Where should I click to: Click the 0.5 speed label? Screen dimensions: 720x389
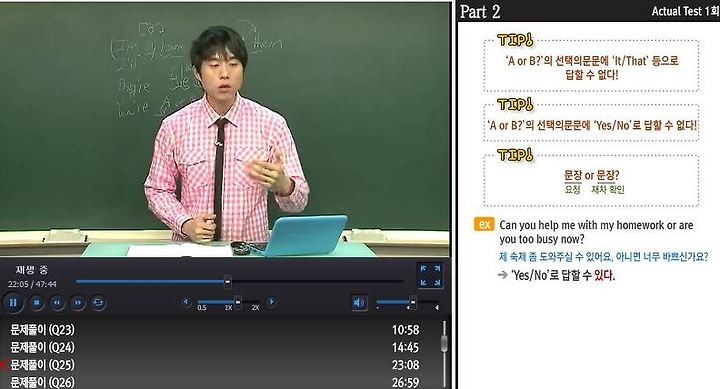202,308
